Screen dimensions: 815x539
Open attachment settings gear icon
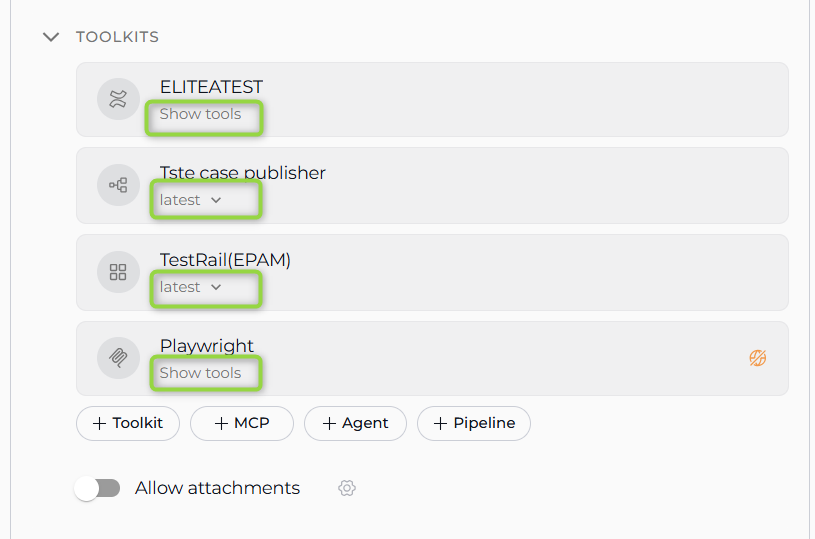(x=347, y=488)
